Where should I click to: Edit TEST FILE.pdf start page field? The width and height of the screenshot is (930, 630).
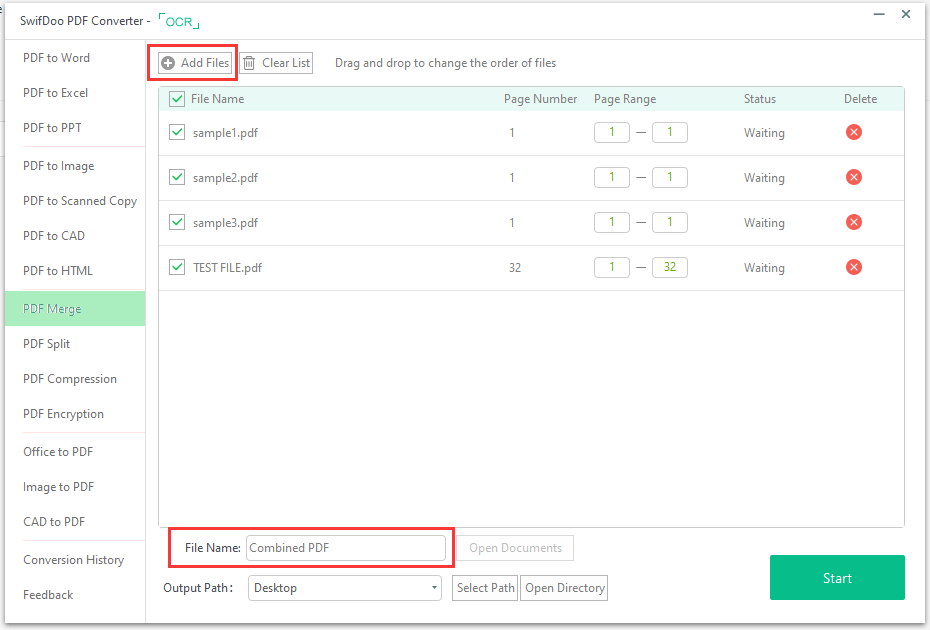[x=611, y=268]
